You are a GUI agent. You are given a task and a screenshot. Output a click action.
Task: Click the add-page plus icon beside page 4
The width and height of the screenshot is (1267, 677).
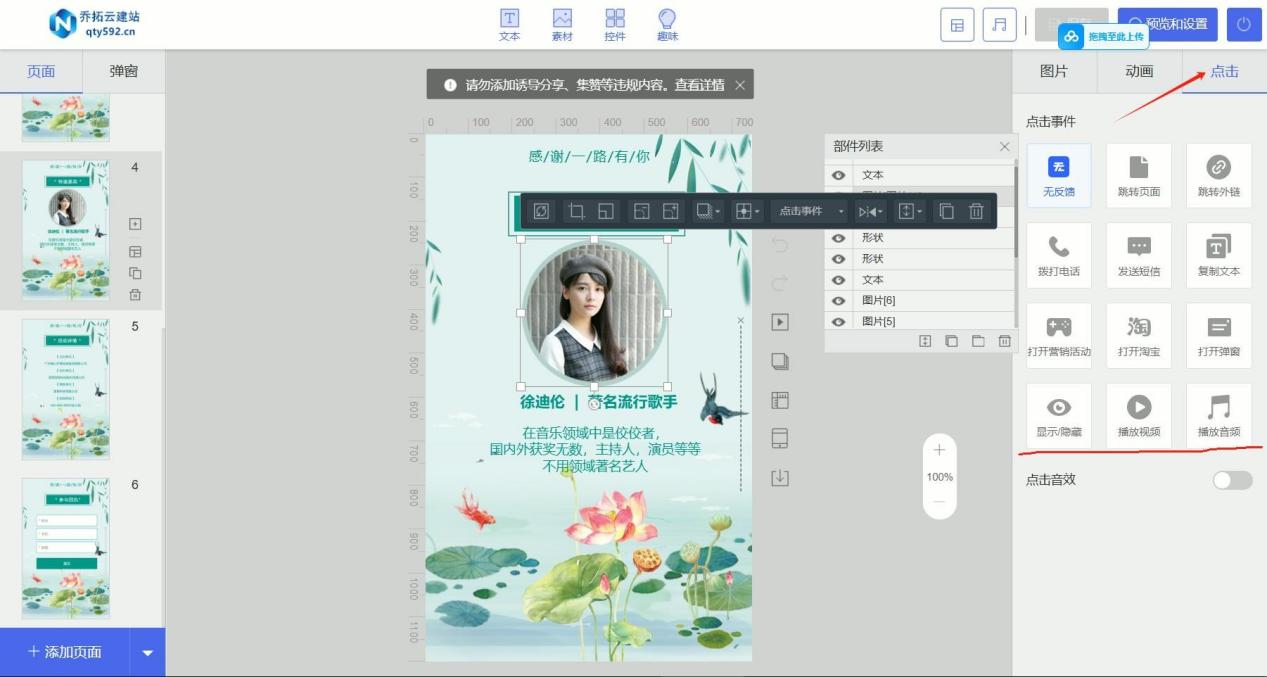[135, 224]
